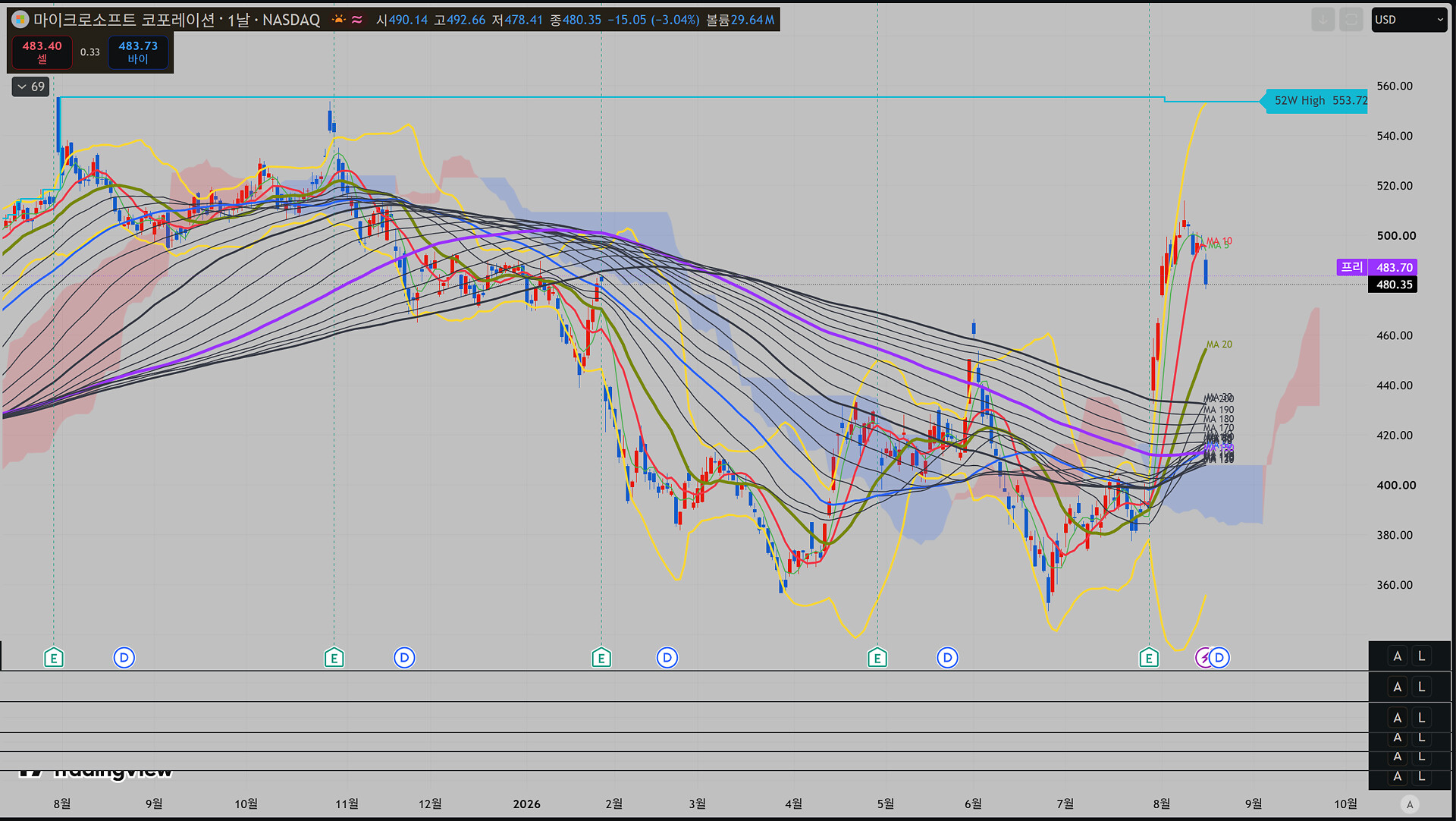Viewport: 1456px width, 821px height.
Task: Open the dividend D marker between 5월 and 6월
Action: point(947,658)
